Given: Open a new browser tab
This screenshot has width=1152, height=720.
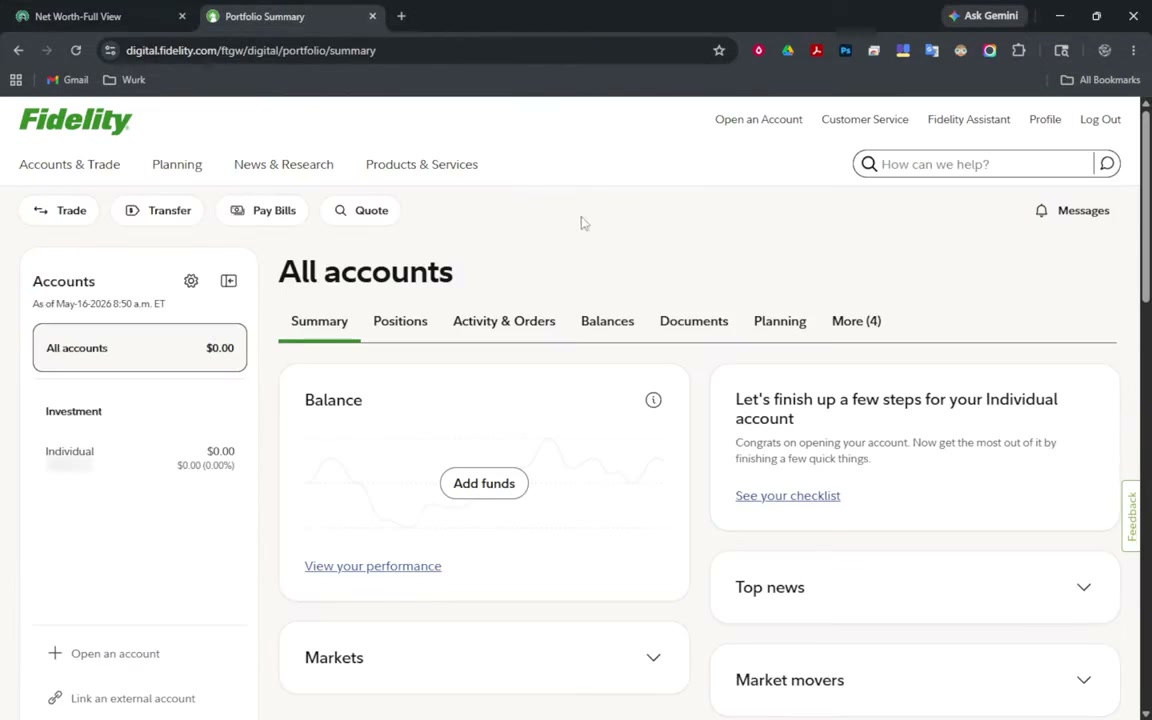Looking at the screenshot, I should [x=401, y=16].
